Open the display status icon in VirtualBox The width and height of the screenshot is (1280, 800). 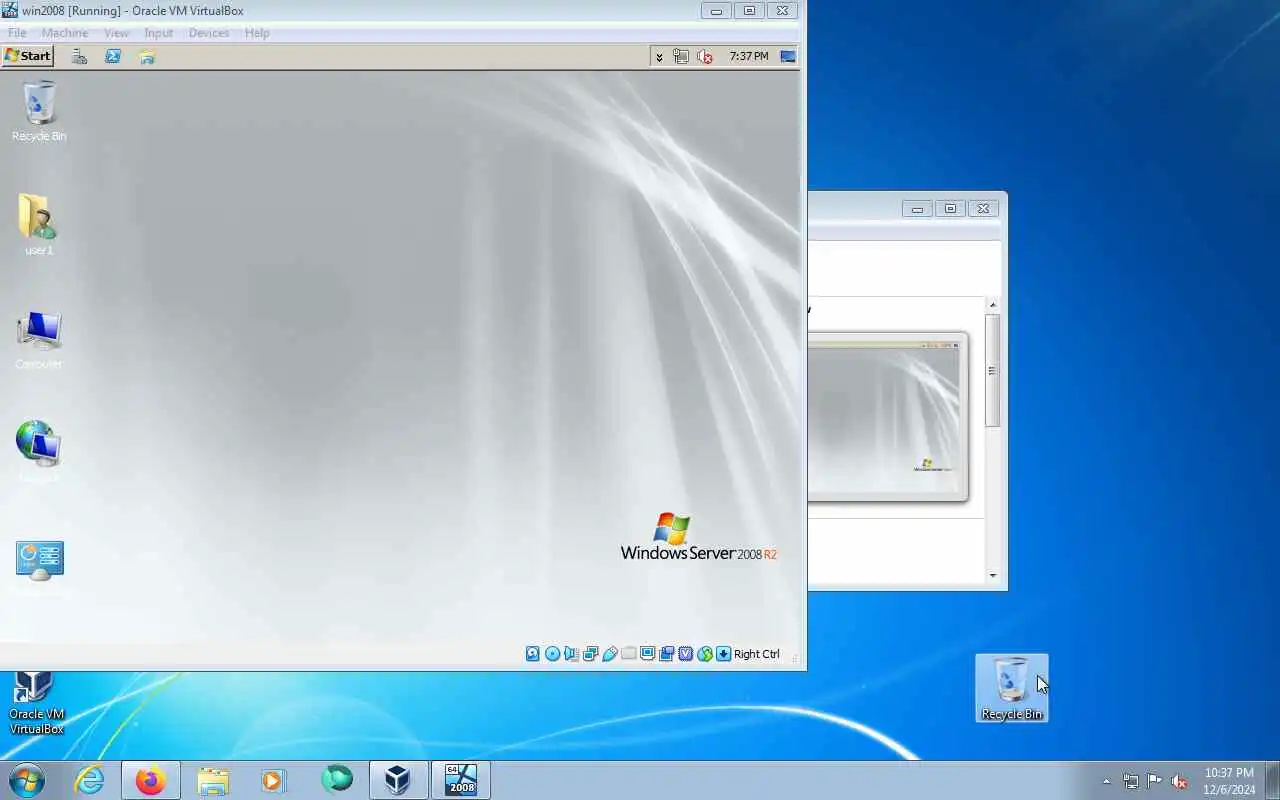pos(647,654)
